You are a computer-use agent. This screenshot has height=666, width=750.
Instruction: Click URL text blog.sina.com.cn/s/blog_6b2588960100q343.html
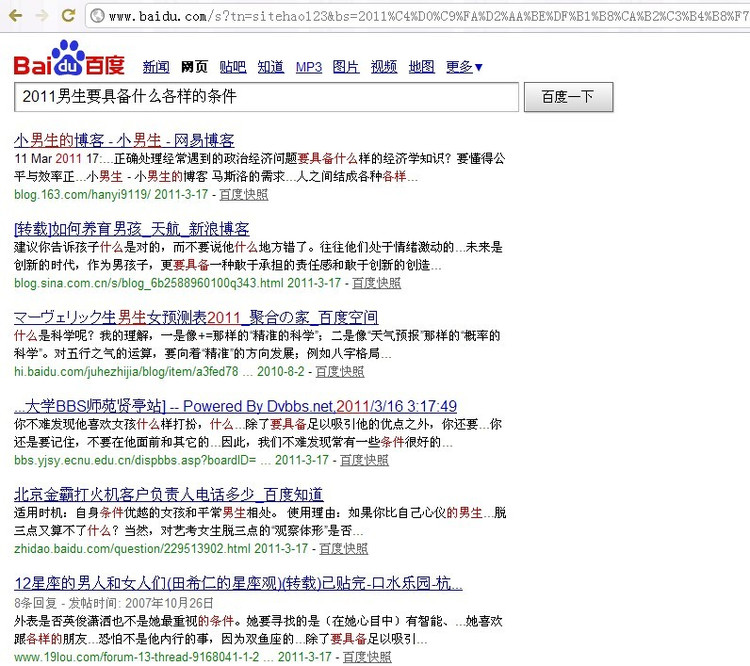tap(149, 283)
